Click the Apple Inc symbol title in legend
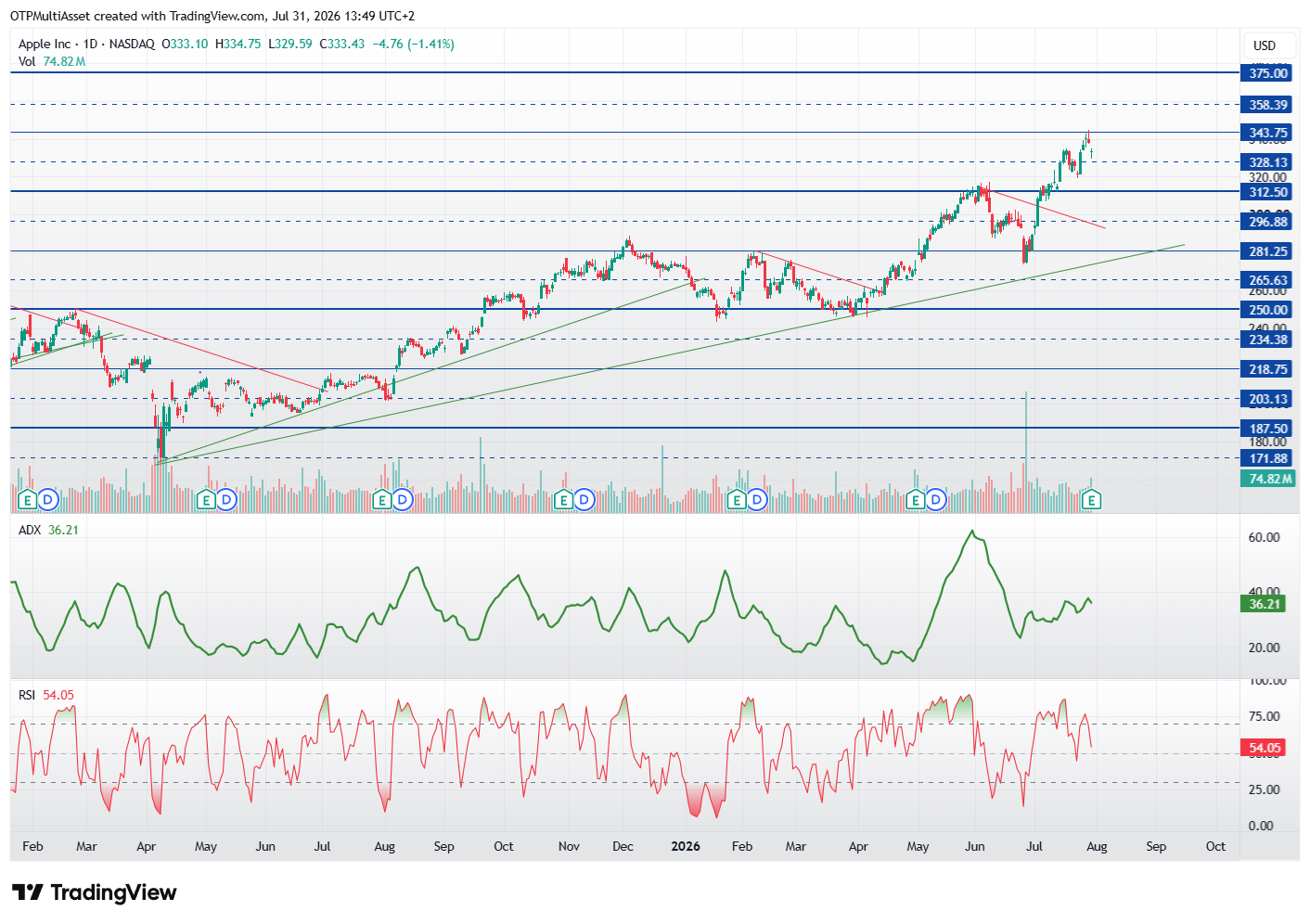The height and width of the screenshot is (924, 1310). [45, 44]
